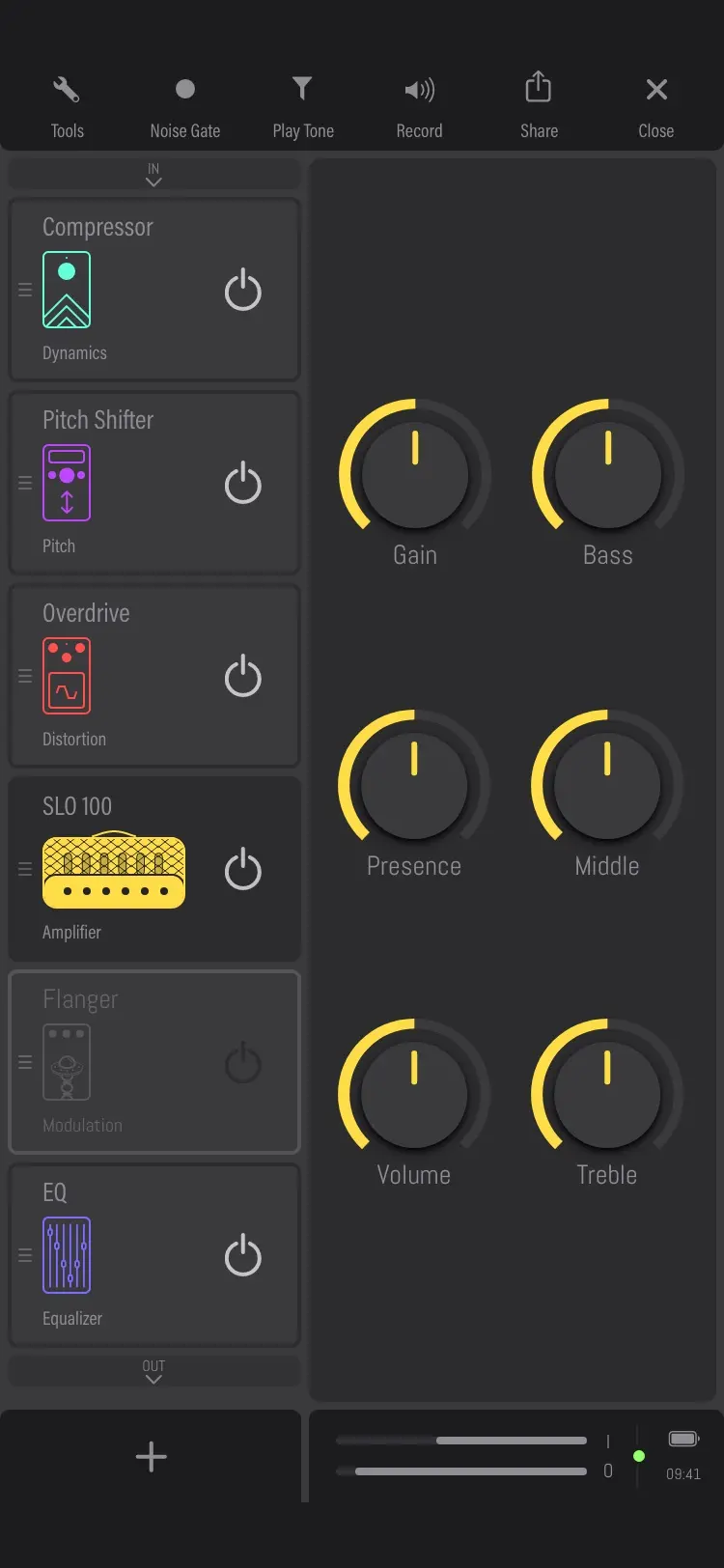Select the Overdrive pedal icon
This screenshot has width=724, height=1568.
pos(67,676)
